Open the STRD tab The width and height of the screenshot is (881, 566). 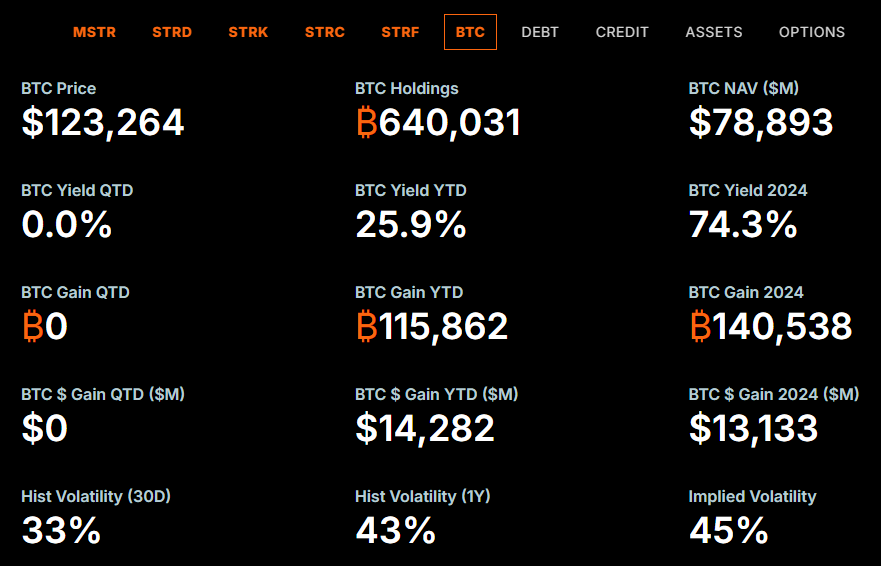pos(171,32)
